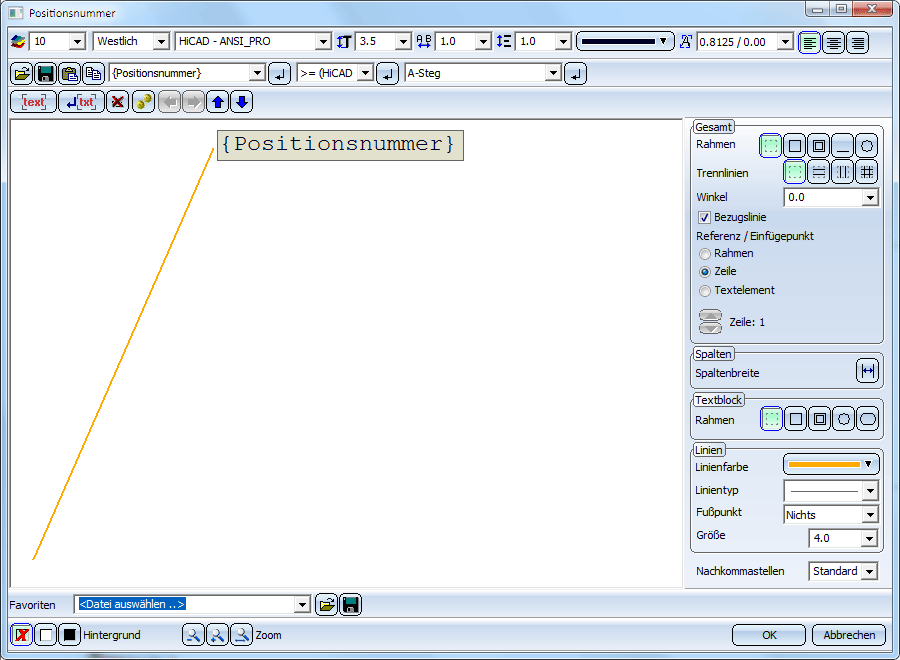Click the blue up arrow icon
The image size is (900, 660).
click(x=218, y=102)
